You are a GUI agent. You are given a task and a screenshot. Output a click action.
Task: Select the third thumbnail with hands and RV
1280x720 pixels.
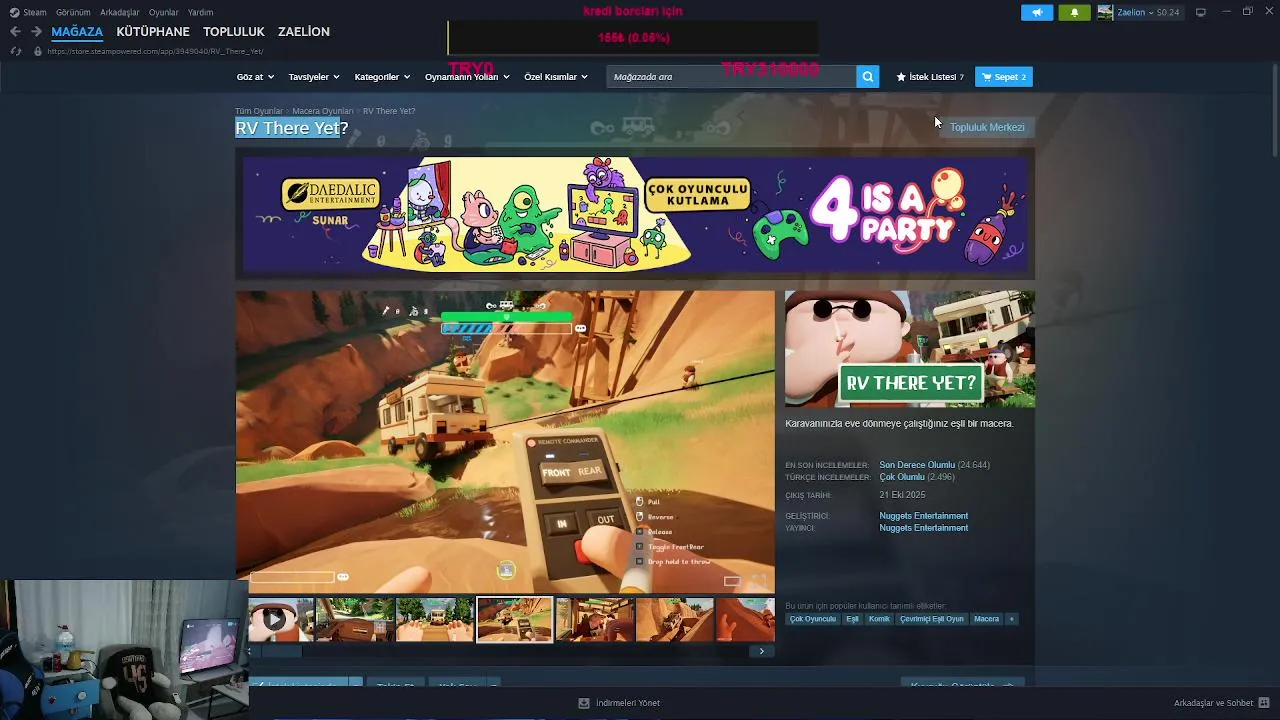pyautogui.click(x=435, y=619)
